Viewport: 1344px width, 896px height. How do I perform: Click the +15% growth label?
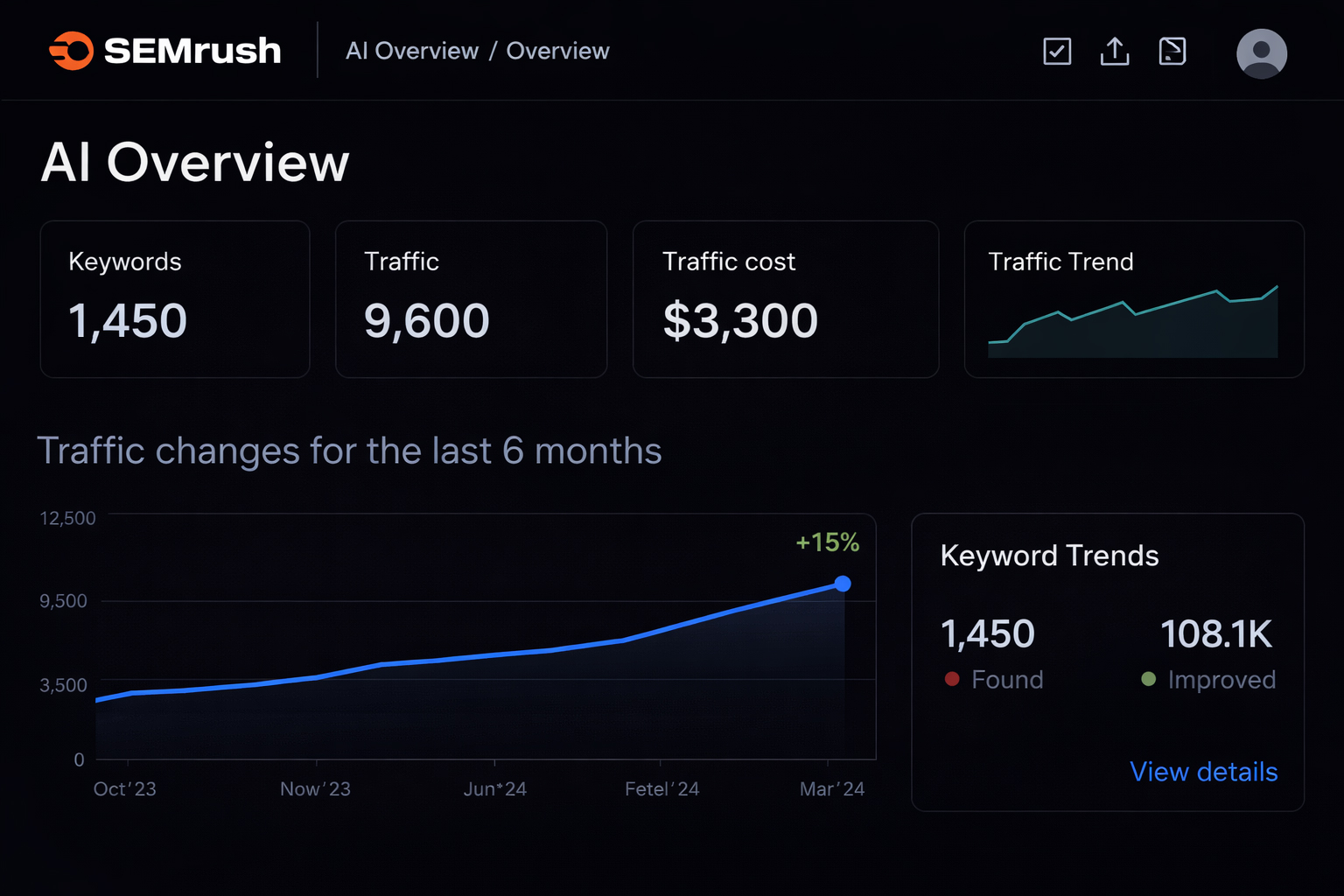point(827,542)
